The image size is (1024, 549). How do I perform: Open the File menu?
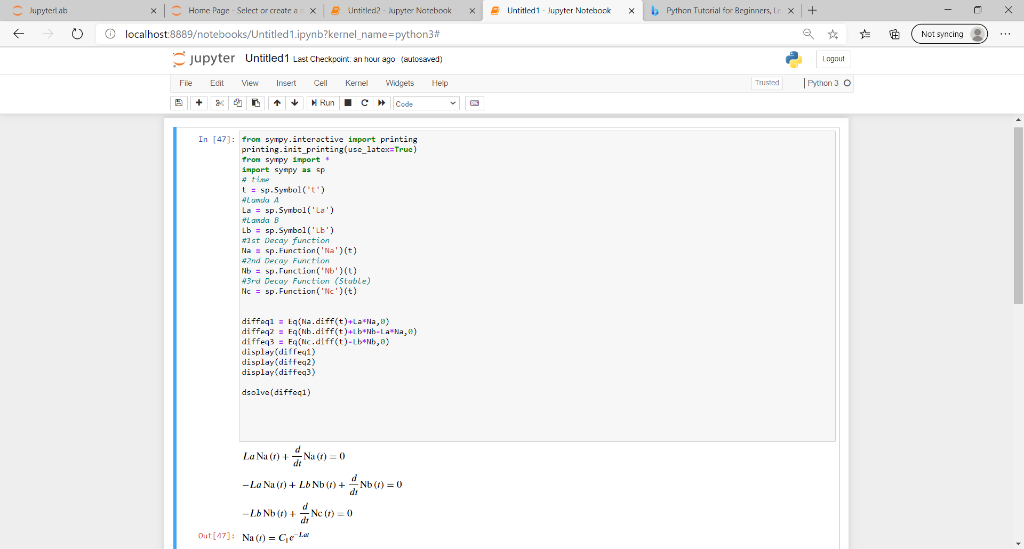(x=185, y=84)
